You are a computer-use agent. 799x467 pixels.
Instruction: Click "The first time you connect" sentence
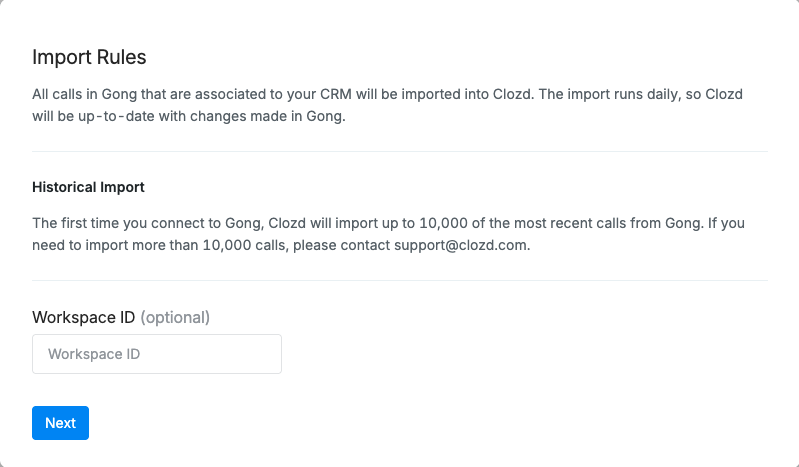[x=119, y=222]
